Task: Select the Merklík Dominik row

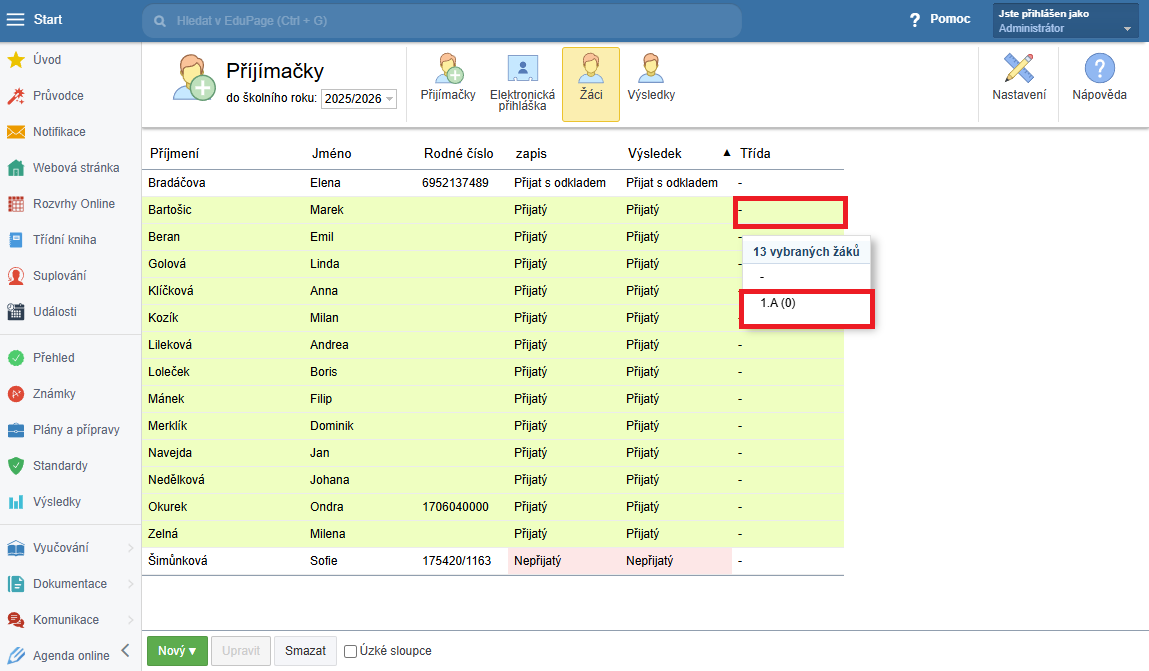Action: 492,426
